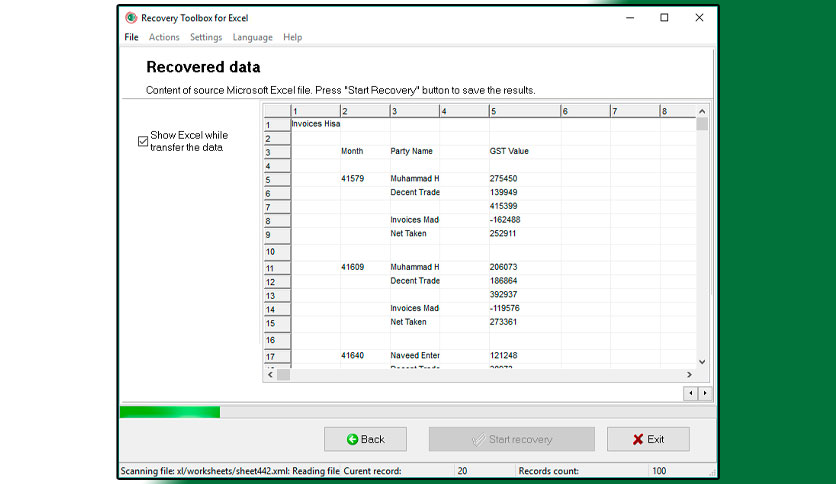This screenshot has width=836, height=484.
Task: Open the File menu
Action: coord(131,37)
